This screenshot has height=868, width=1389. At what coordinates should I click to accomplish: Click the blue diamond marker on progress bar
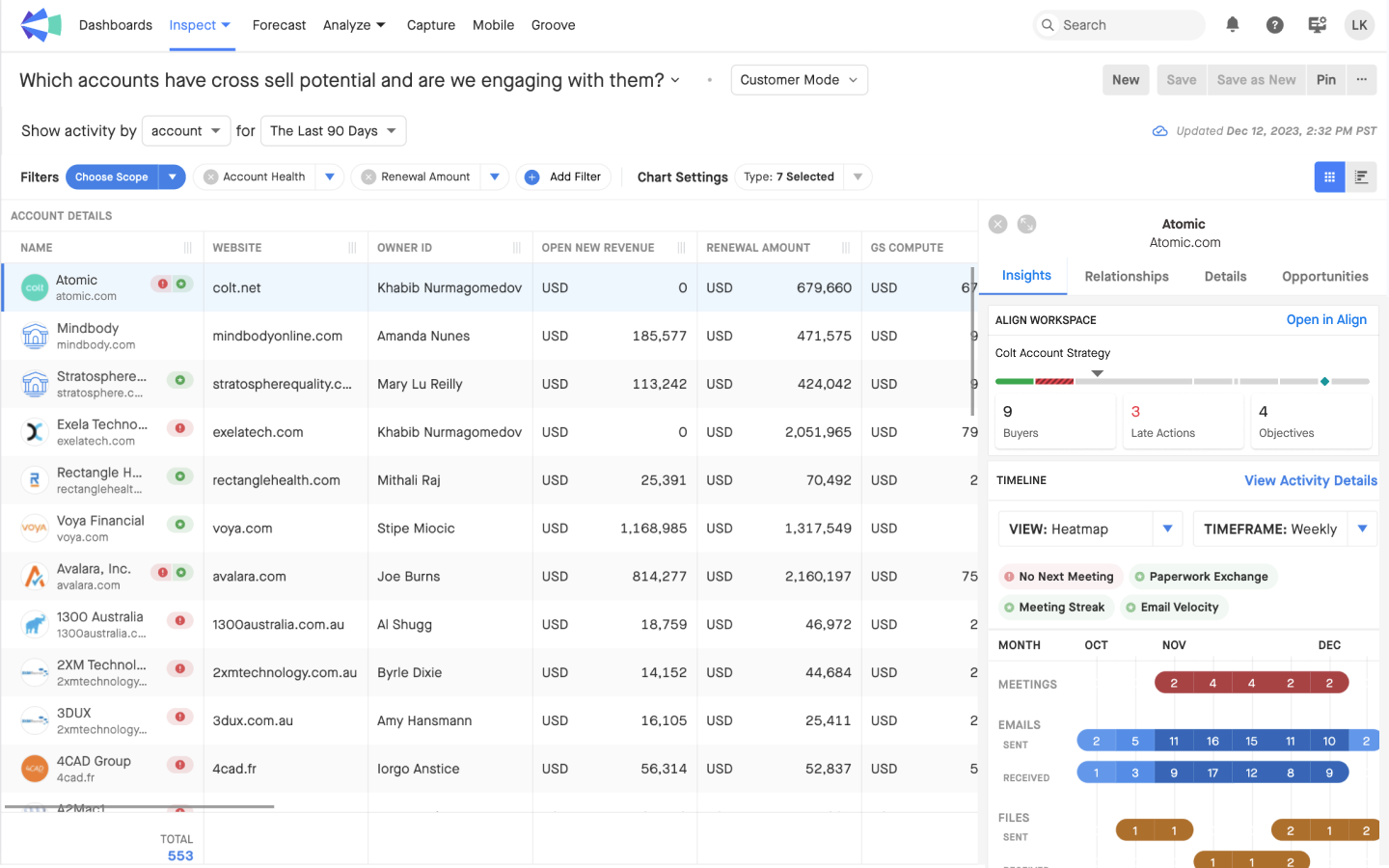(x=1324, y=382)
